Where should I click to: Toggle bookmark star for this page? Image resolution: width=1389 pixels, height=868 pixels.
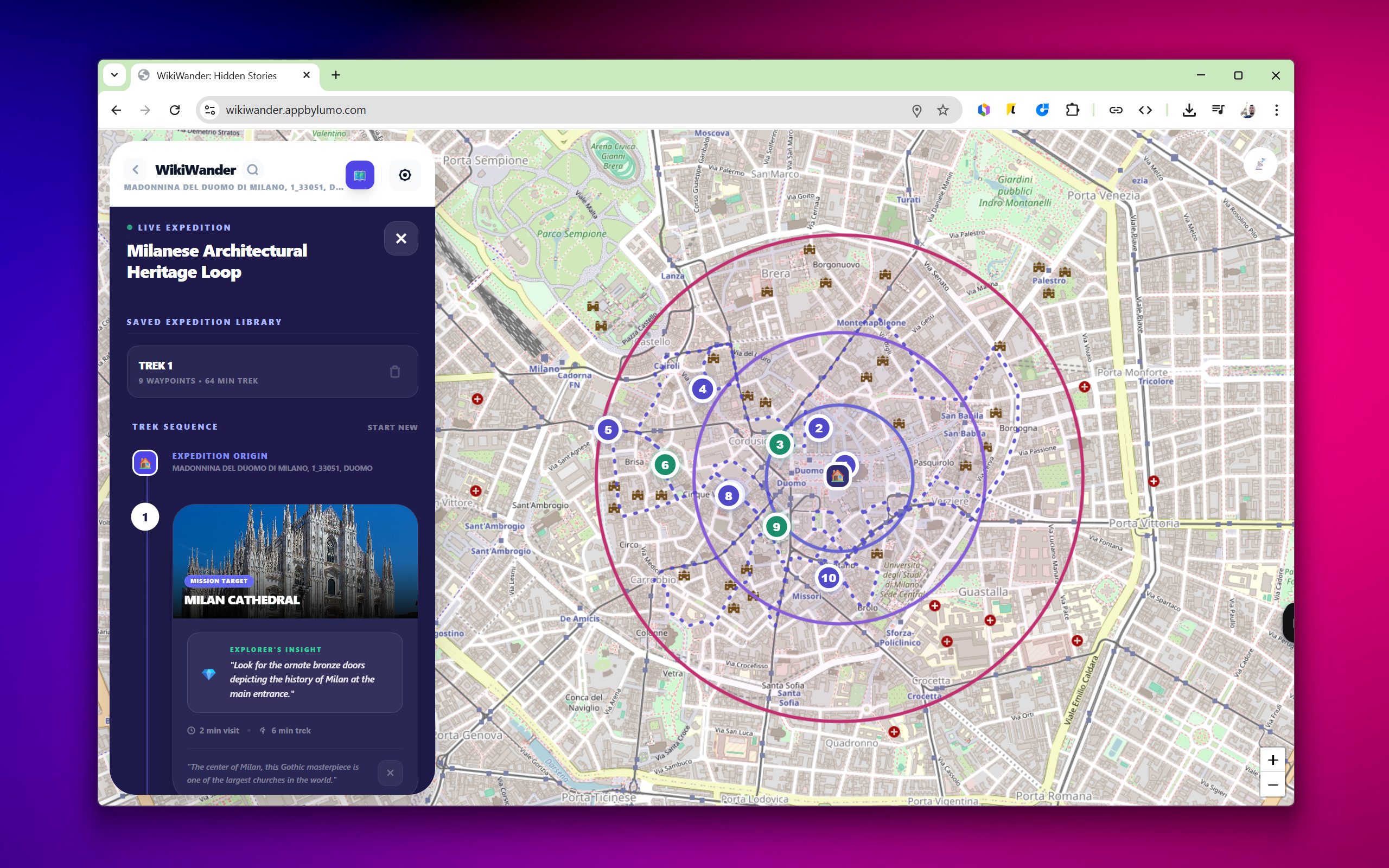(943, 110)
